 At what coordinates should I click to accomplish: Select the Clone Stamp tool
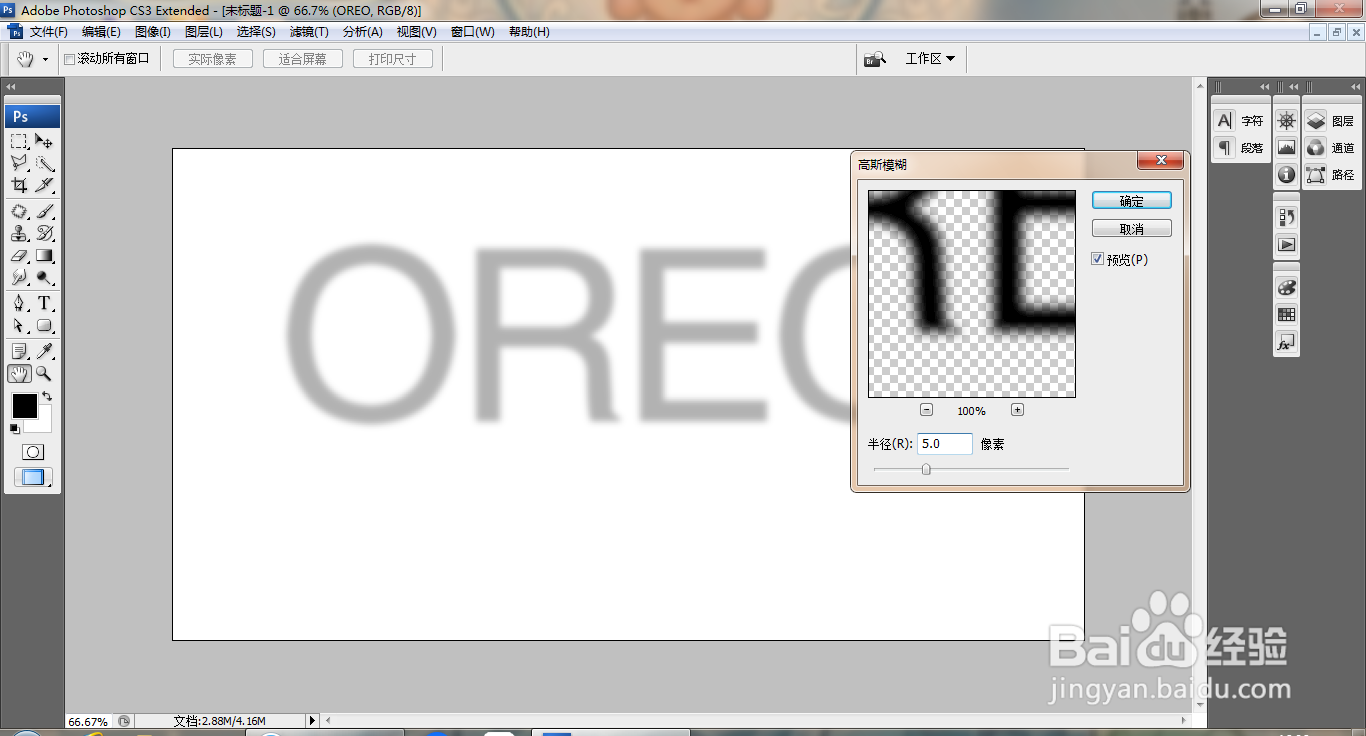pos(19,233)
